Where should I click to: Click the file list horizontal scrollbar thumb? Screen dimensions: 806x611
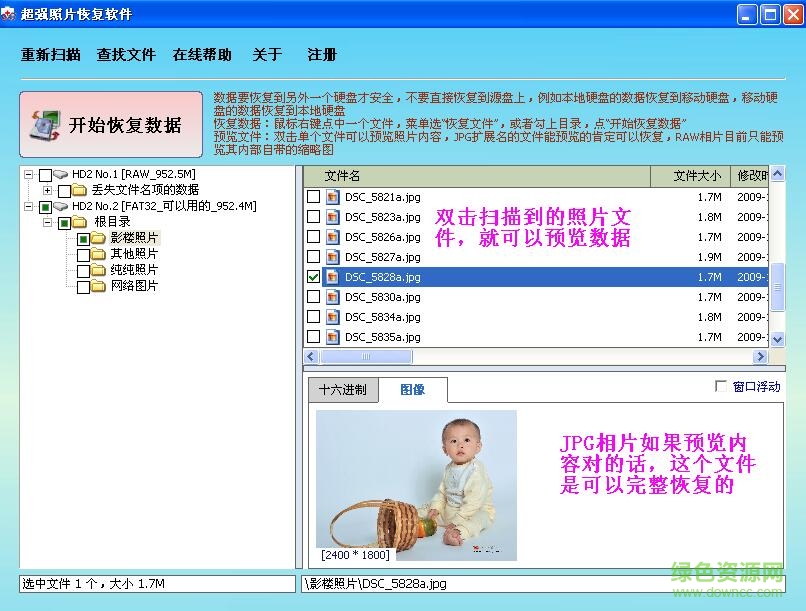point(370,356)
